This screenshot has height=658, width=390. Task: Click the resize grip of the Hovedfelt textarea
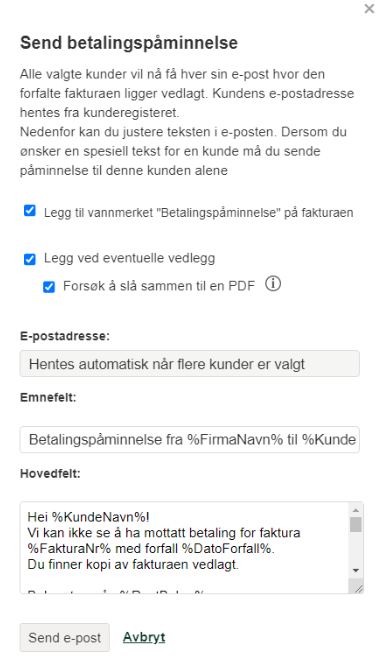tap(358, 588)
